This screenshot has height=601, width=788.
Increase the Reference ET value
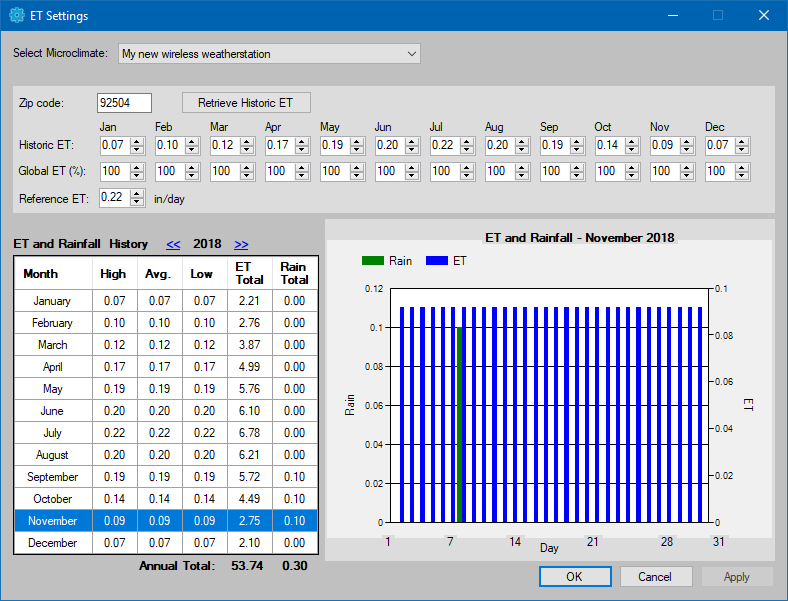pos(137,193)
